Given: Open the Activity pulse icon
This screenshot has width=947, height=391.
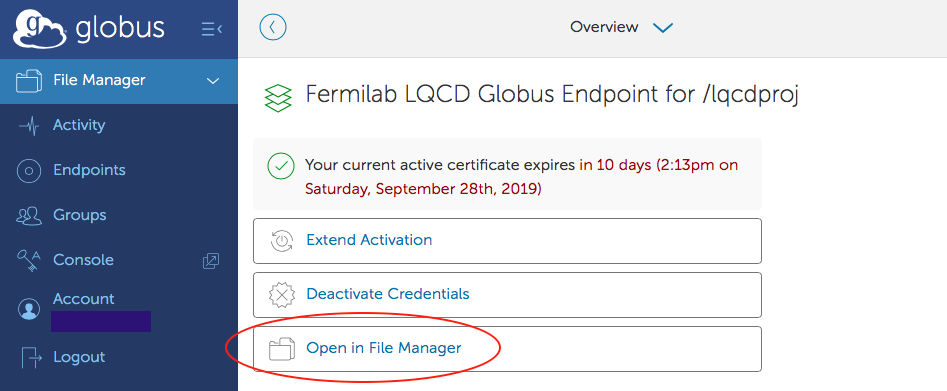Looking at the screenshot, I should (28, 126).
